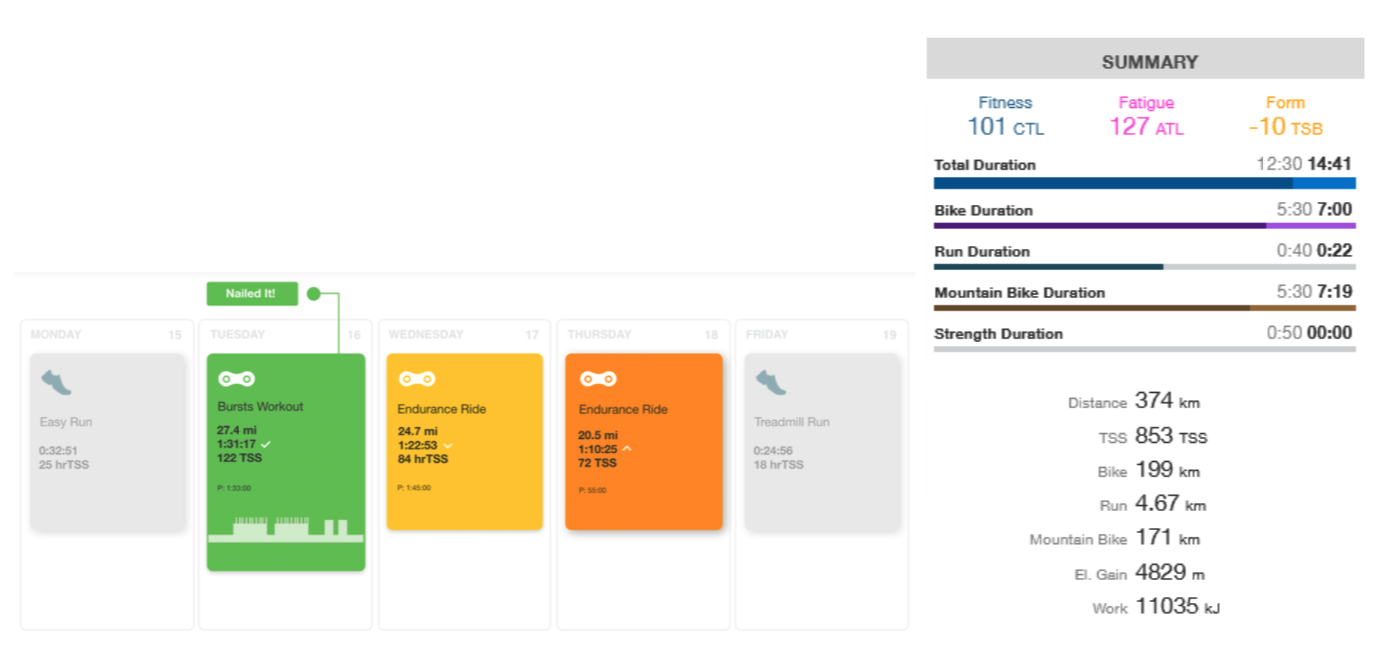Screen dimensions: 1390x669
Task: Click the shoe icon on Treadmill Run card
Action: (770, 381)
